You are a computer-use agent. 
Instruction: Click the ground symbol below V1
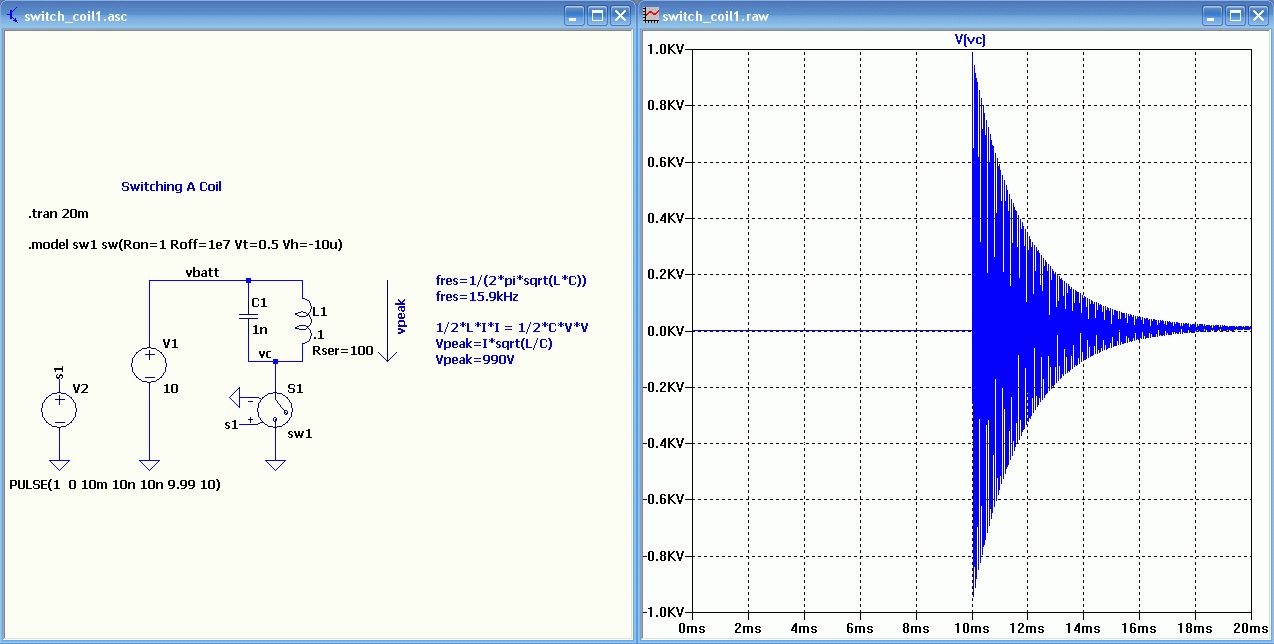[x=149, y=464]
